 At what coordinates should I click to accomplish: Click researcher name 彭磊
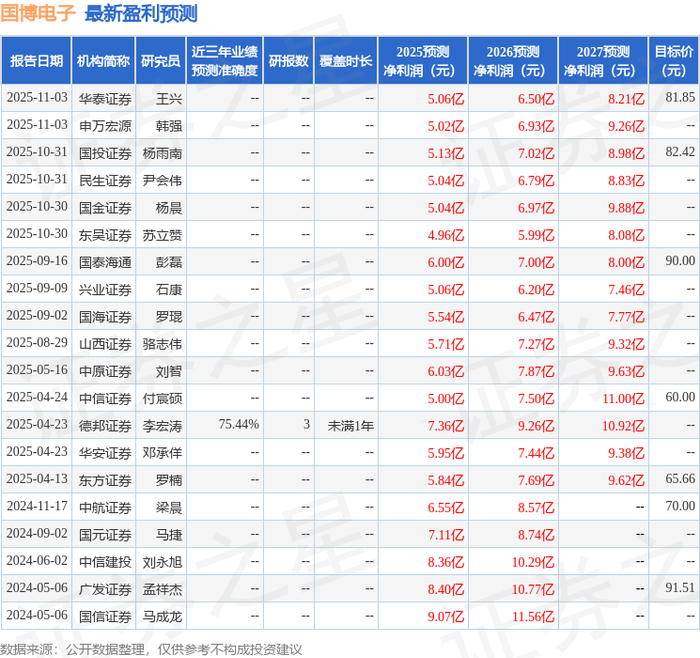click(x=169, y=262)
